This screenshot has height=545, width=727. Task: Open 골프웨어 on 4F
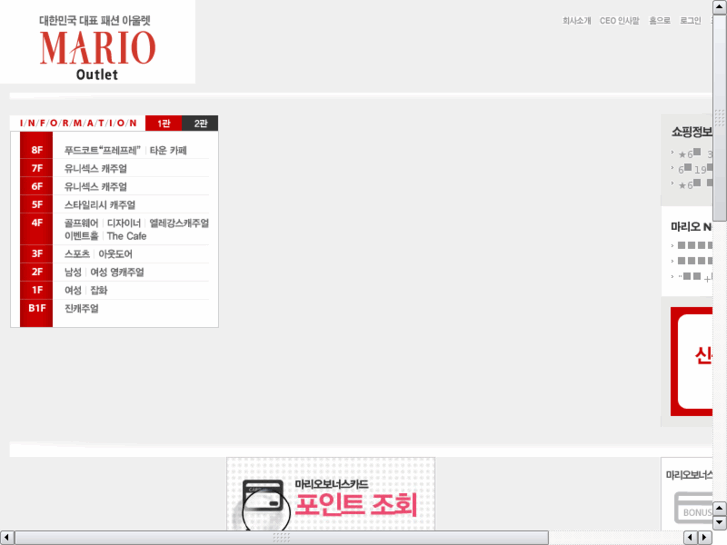pyautogui.click(x=82, y=223)
